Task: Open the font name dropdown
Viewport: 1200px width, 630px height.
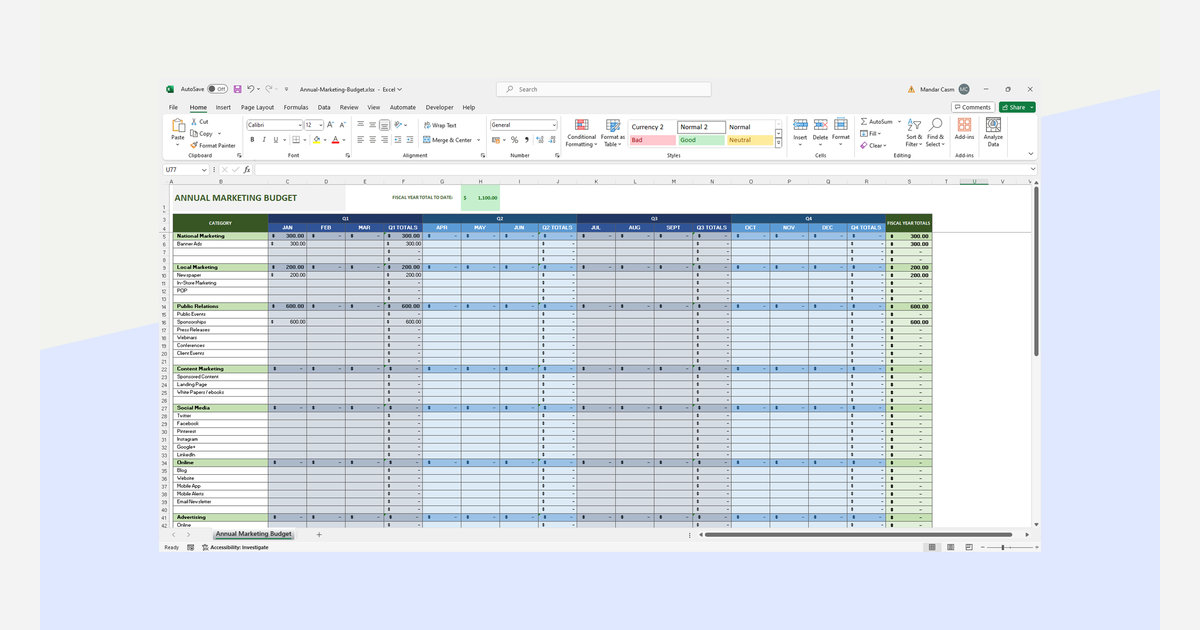Action: click(299, 125)
